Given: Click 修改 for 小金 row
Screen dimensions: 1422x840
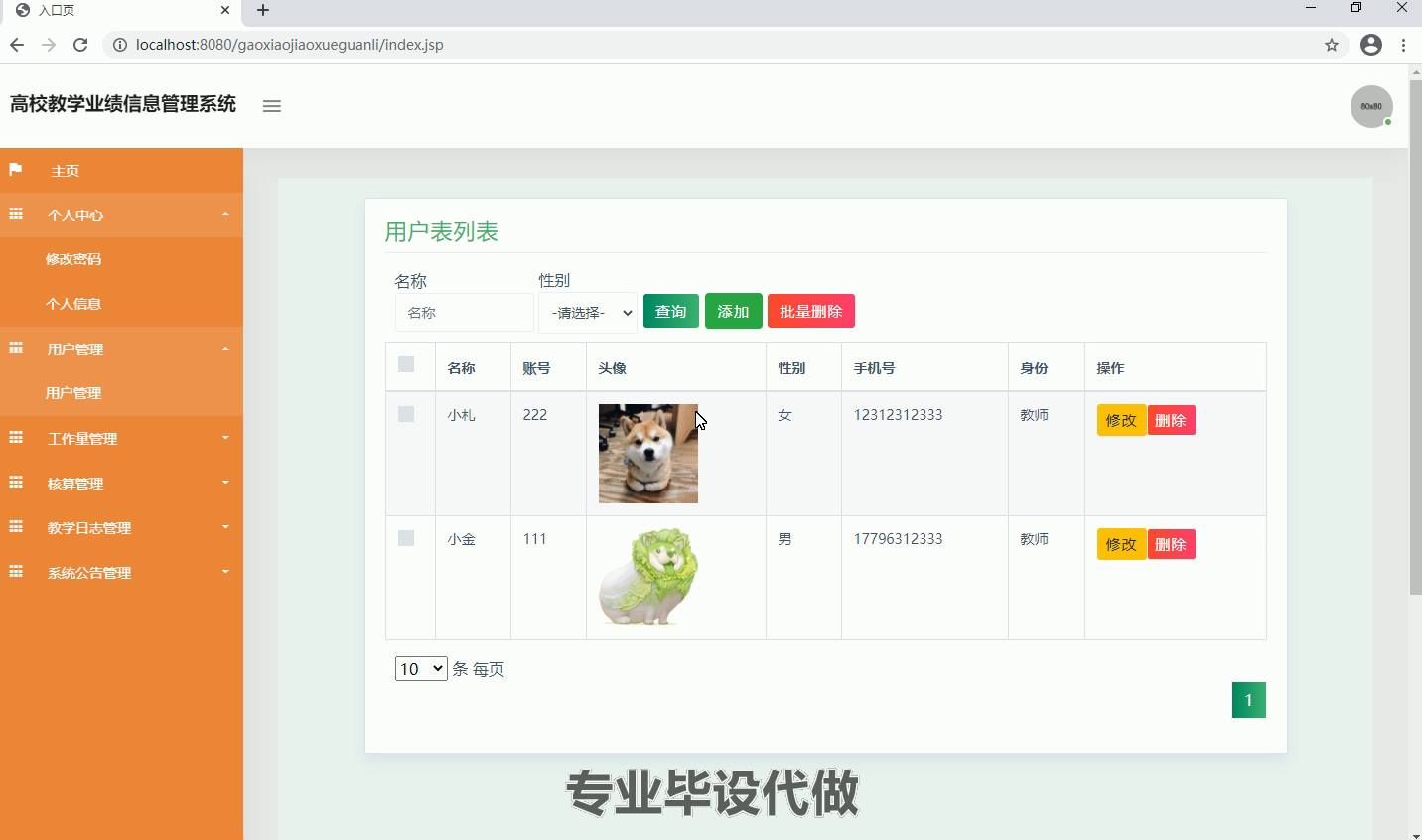Looking at the screenshot, I should point(1121,544).
